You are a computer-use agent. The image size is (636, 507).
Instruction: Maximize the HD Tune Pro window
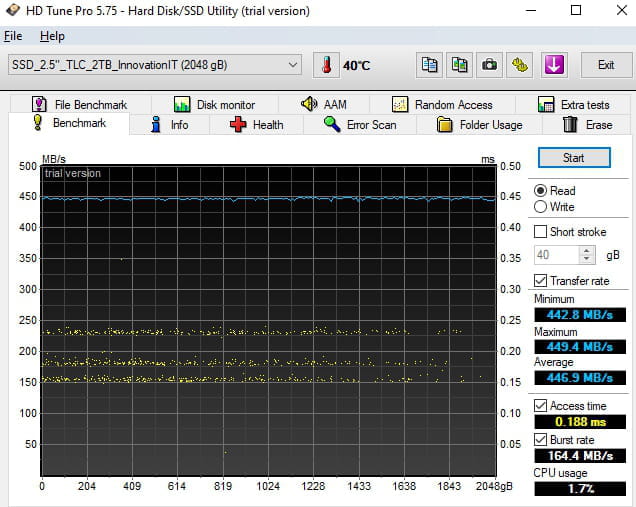[x=576, y=10]
